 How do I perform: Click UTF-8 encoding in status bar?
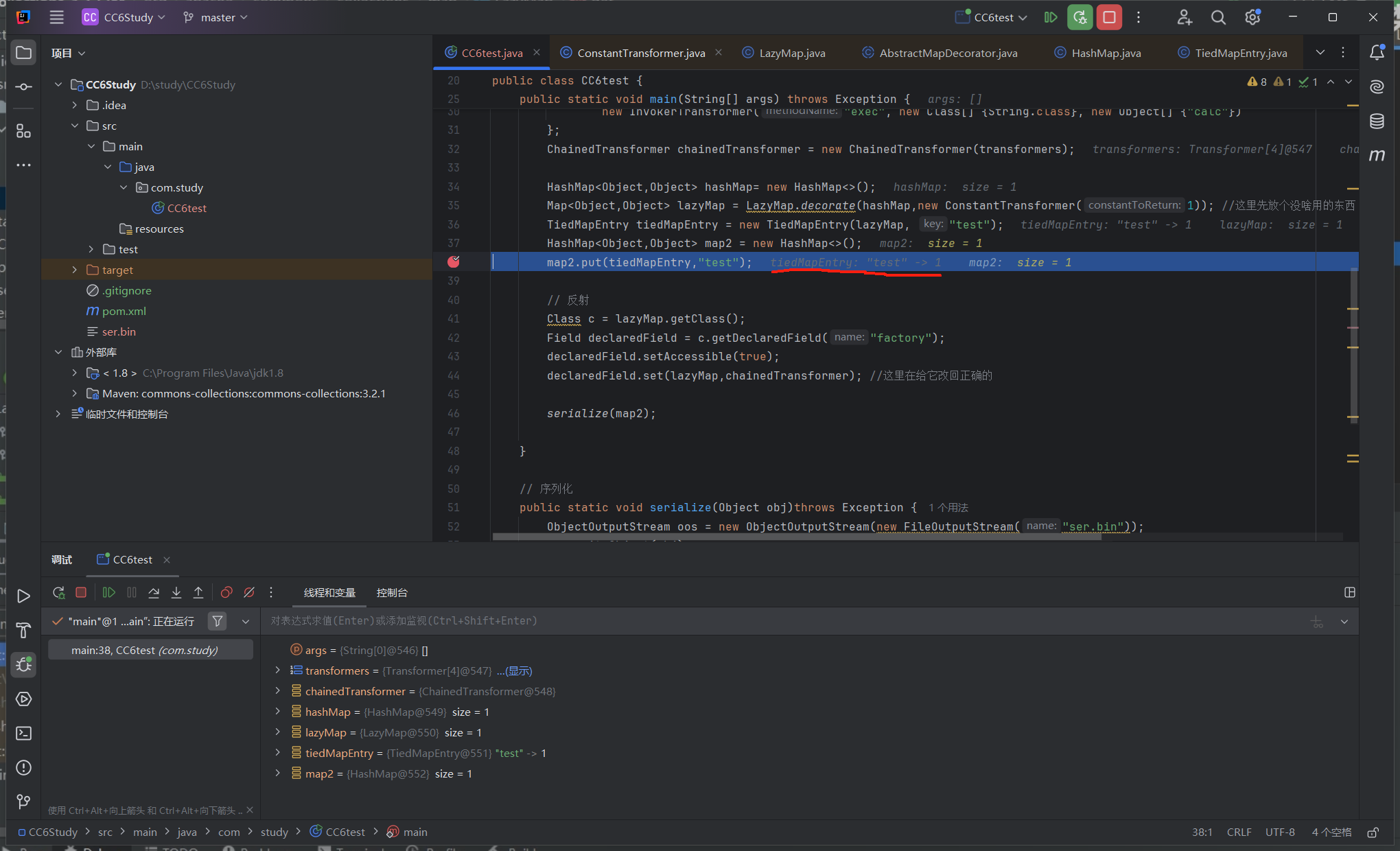[x=1280, y=832]
